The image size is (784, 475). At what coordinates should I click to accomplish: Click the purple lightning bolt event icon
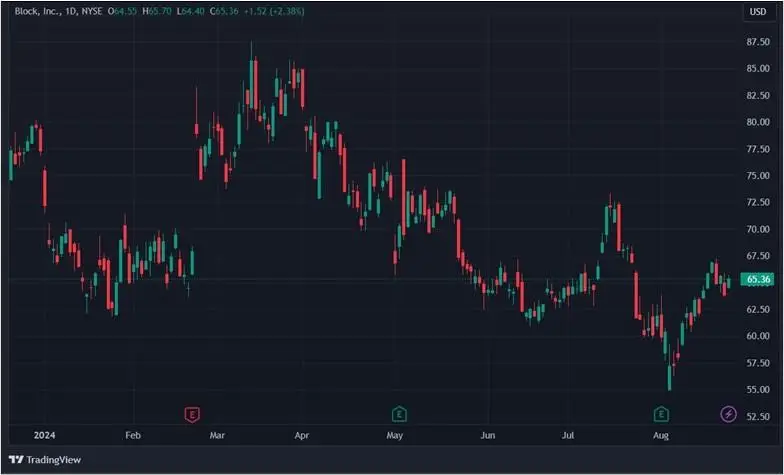[x=729, y=414]
